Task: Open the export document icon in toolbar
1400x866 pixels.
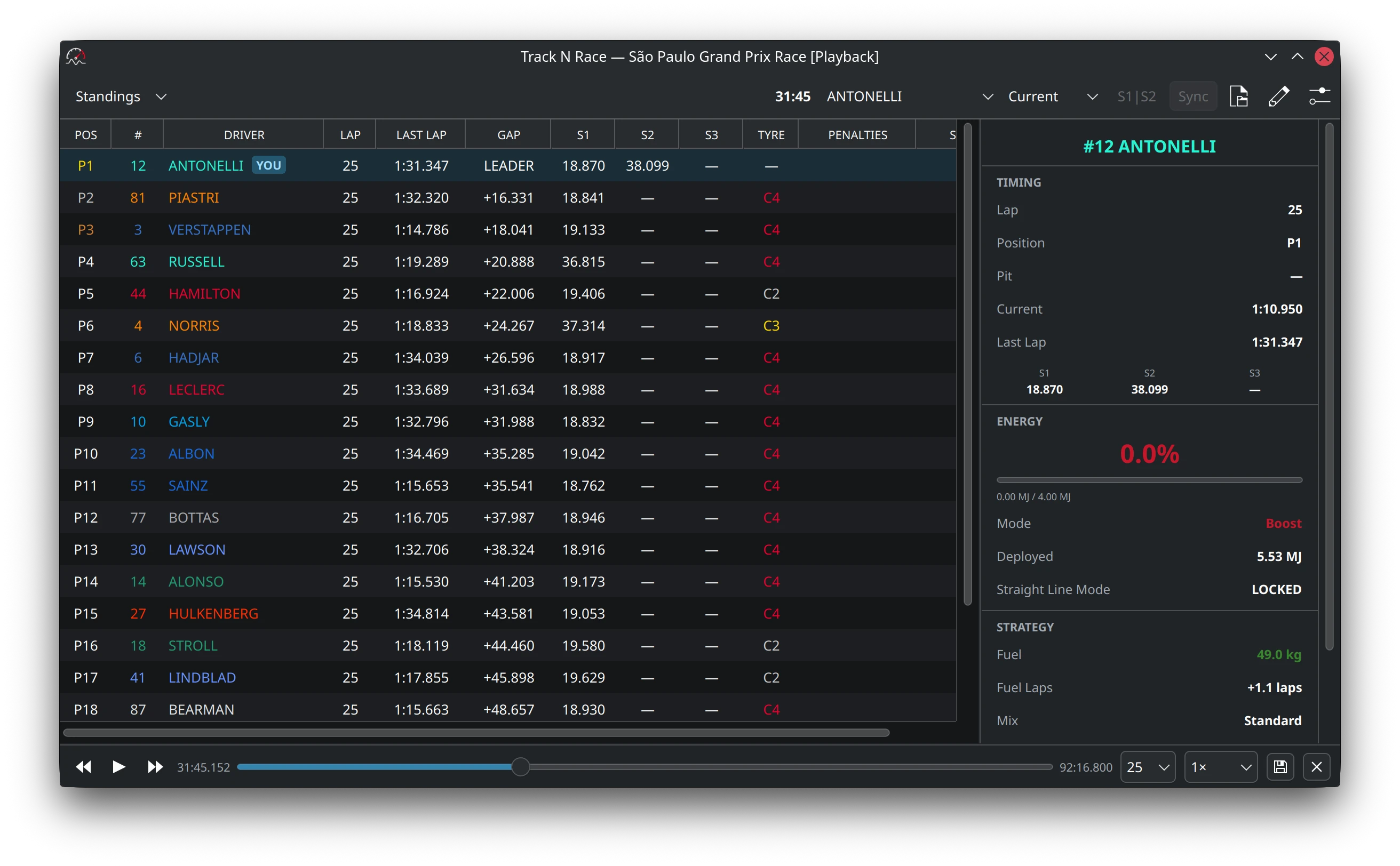Action: click(x=1238, y=96)
